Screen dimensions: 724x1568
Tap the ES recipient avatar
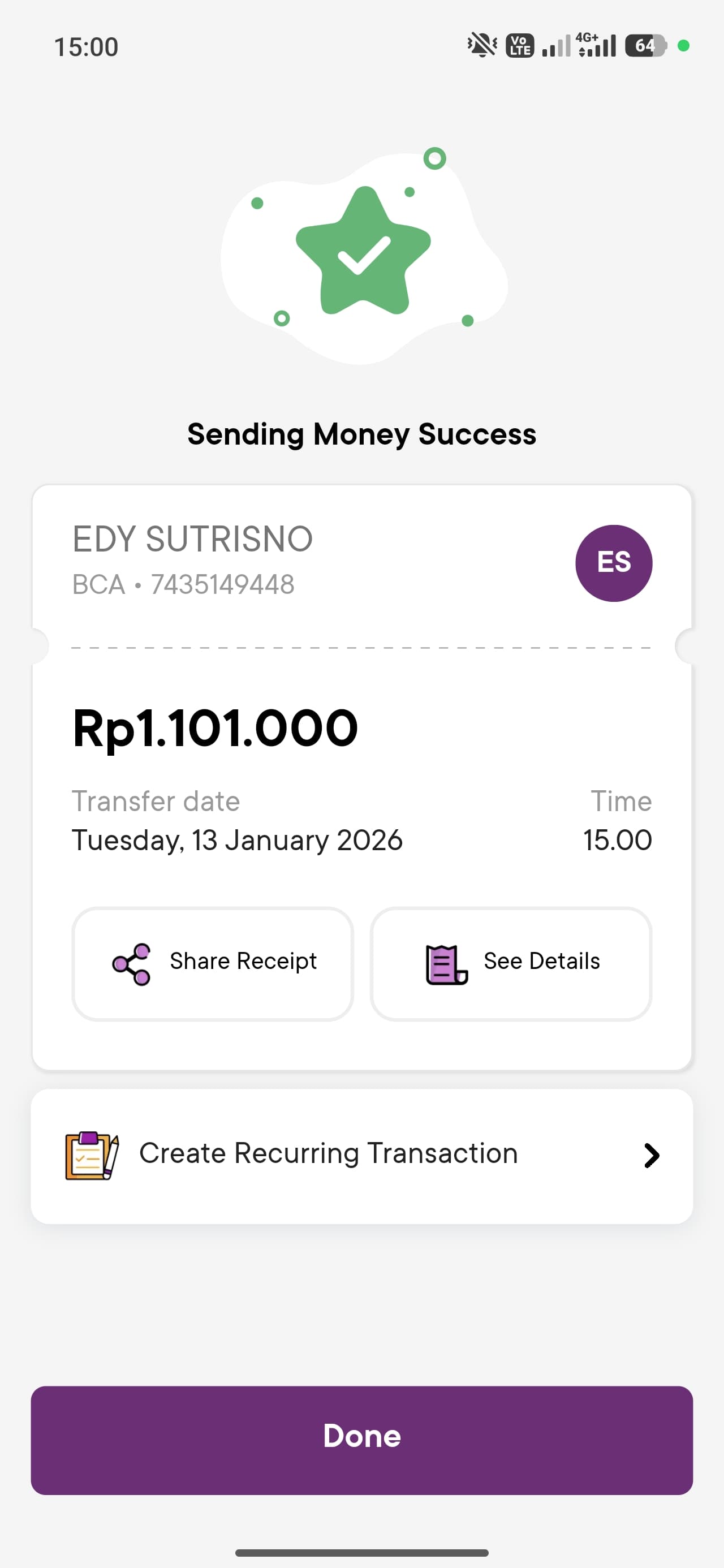click(x=613, y=563)
